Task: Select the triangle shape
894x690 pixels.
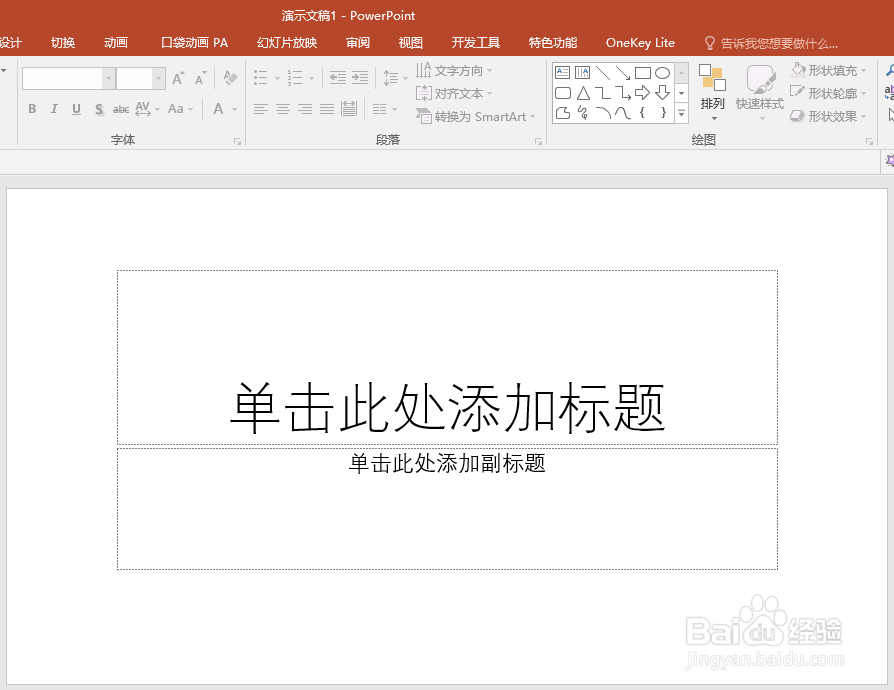Action: pos(583,92)
